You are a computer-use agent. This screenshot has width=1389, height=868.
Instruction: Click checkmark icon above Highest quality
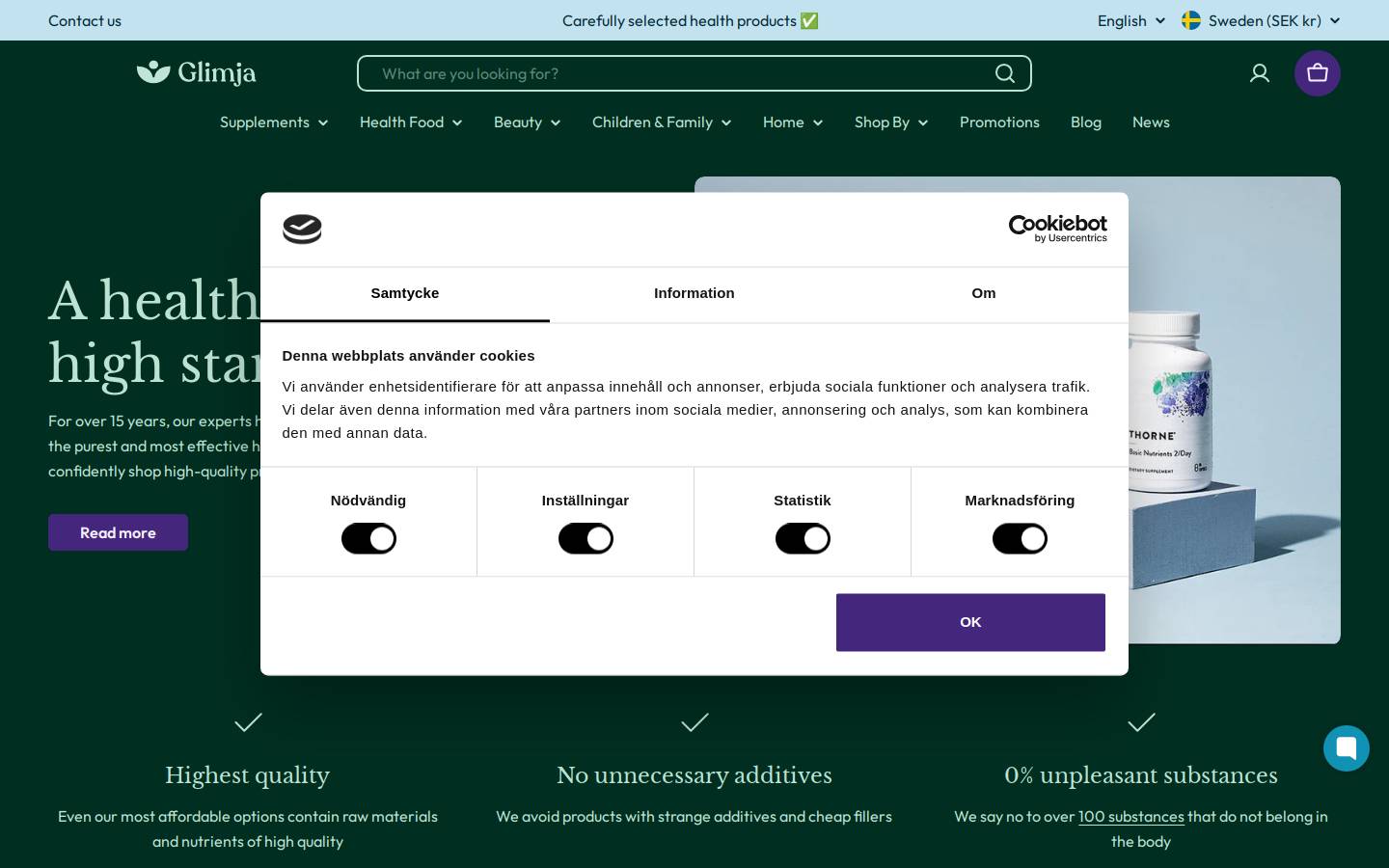pos(248,722)
